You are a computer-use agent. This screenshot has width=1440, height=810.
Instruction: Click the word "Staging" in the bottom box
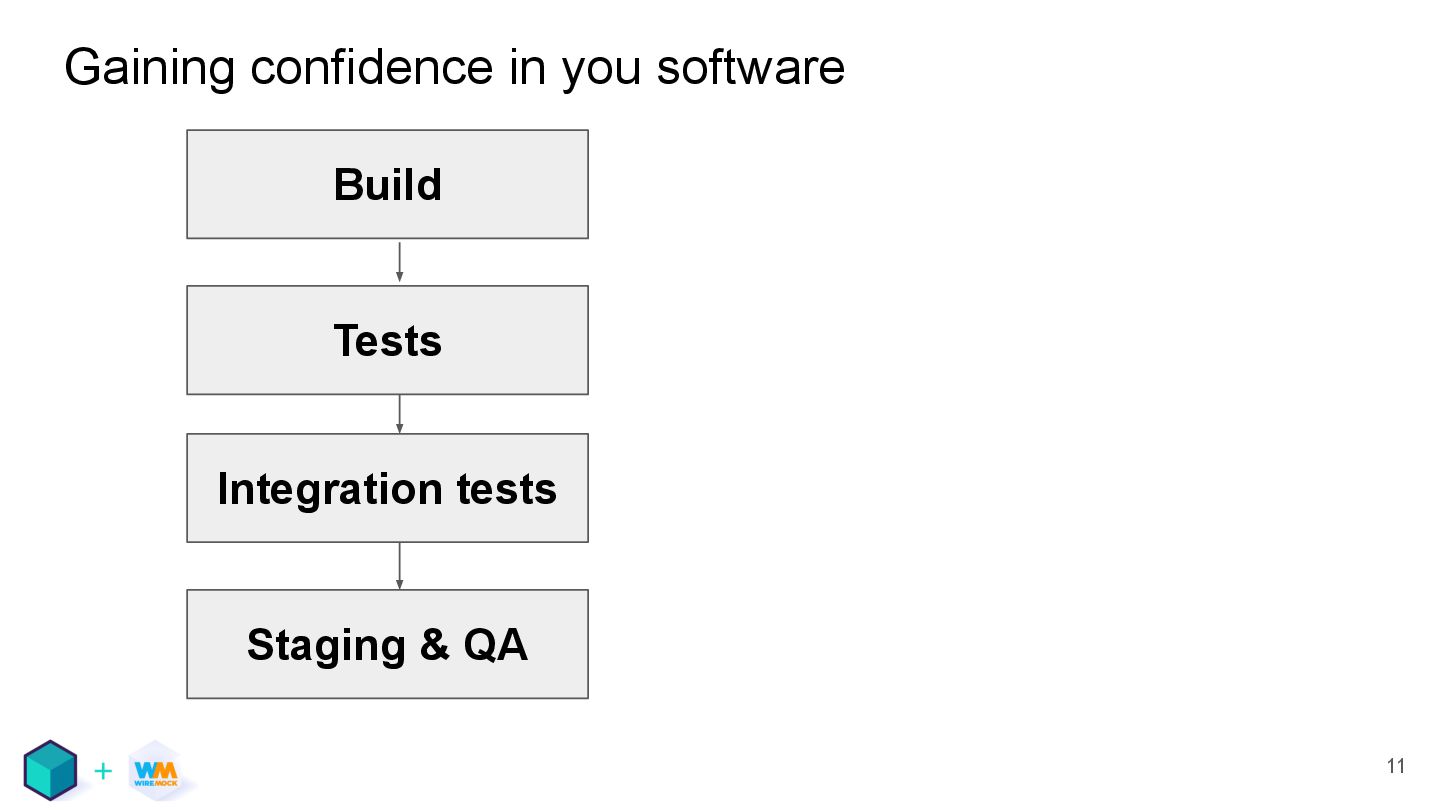(x=326, y=645)
